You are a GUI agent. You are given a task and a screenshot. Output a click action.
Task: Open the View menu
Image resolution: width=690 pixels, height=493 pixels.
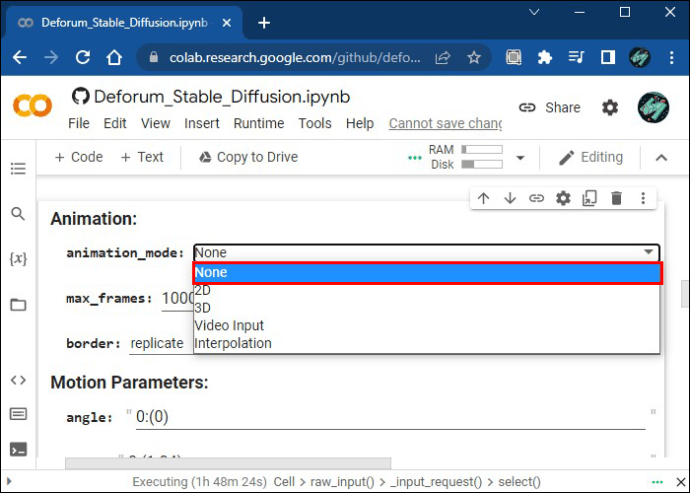[155, 123]
